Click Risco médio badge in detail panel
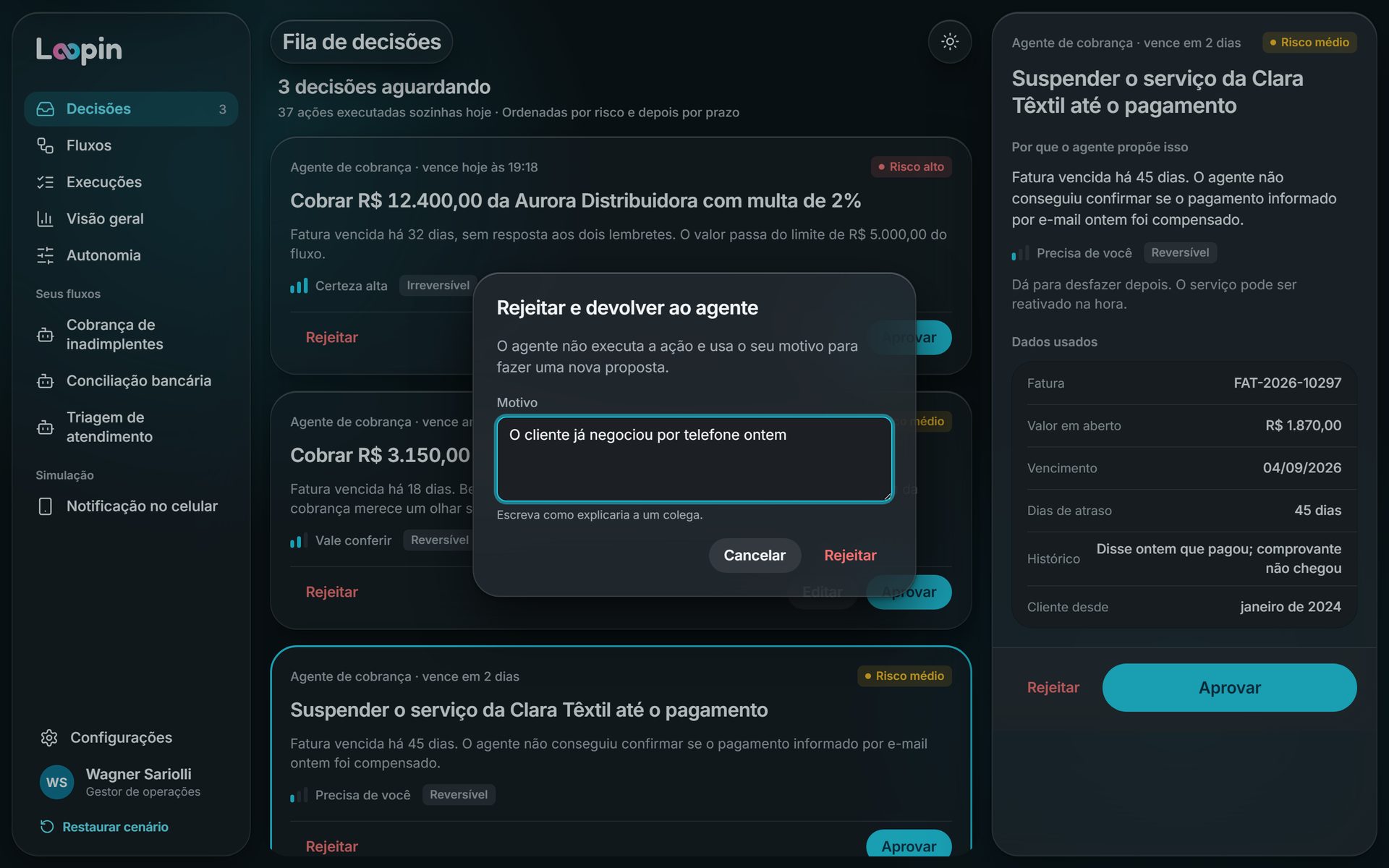This screenshot has width=1389, height=868. pos(1309,43)
